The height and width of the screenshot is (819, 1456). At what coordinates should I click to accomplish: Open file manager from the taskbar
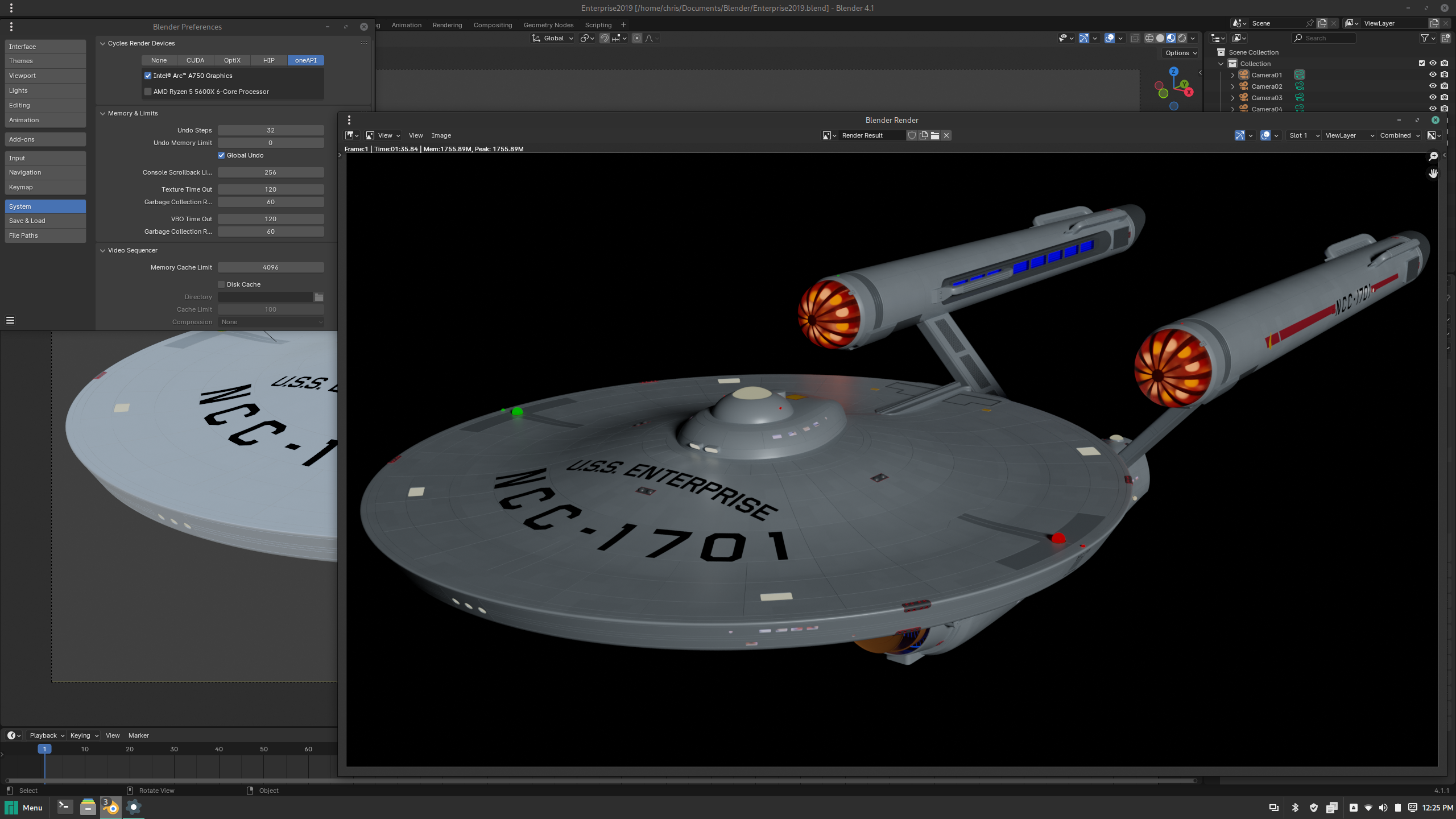coord(88,807)
